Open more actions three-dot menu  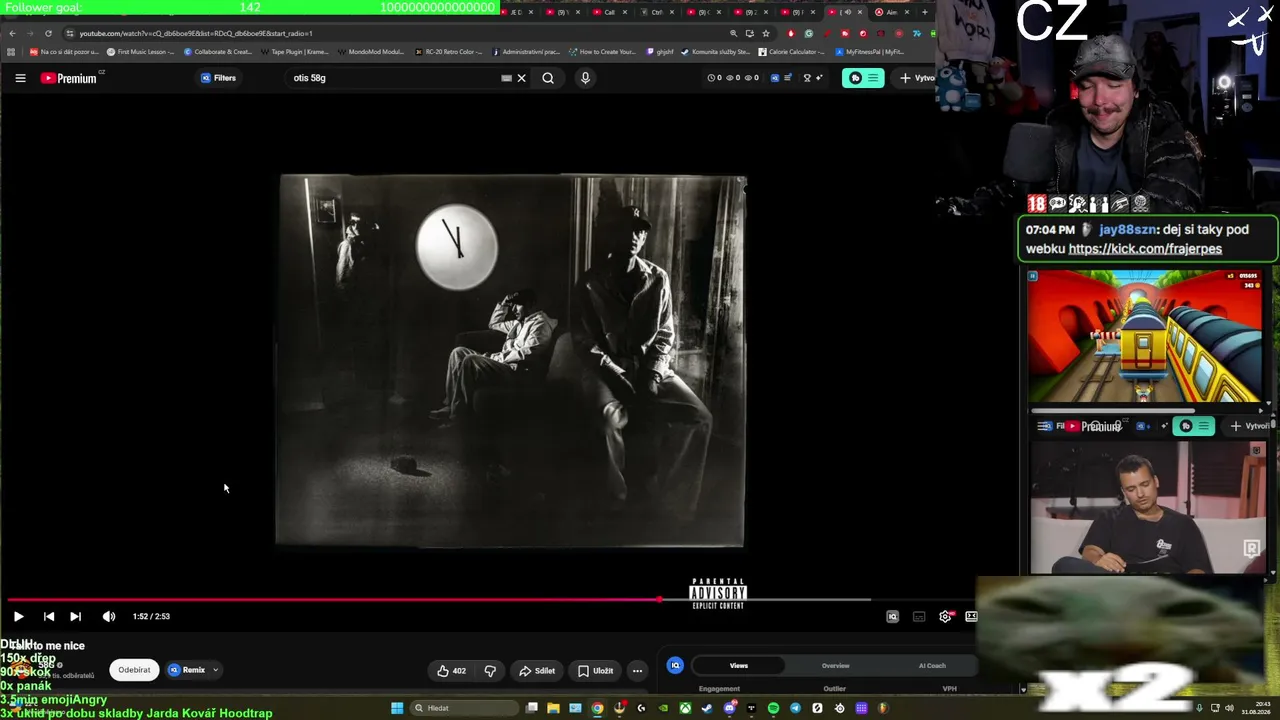(637, 671)
